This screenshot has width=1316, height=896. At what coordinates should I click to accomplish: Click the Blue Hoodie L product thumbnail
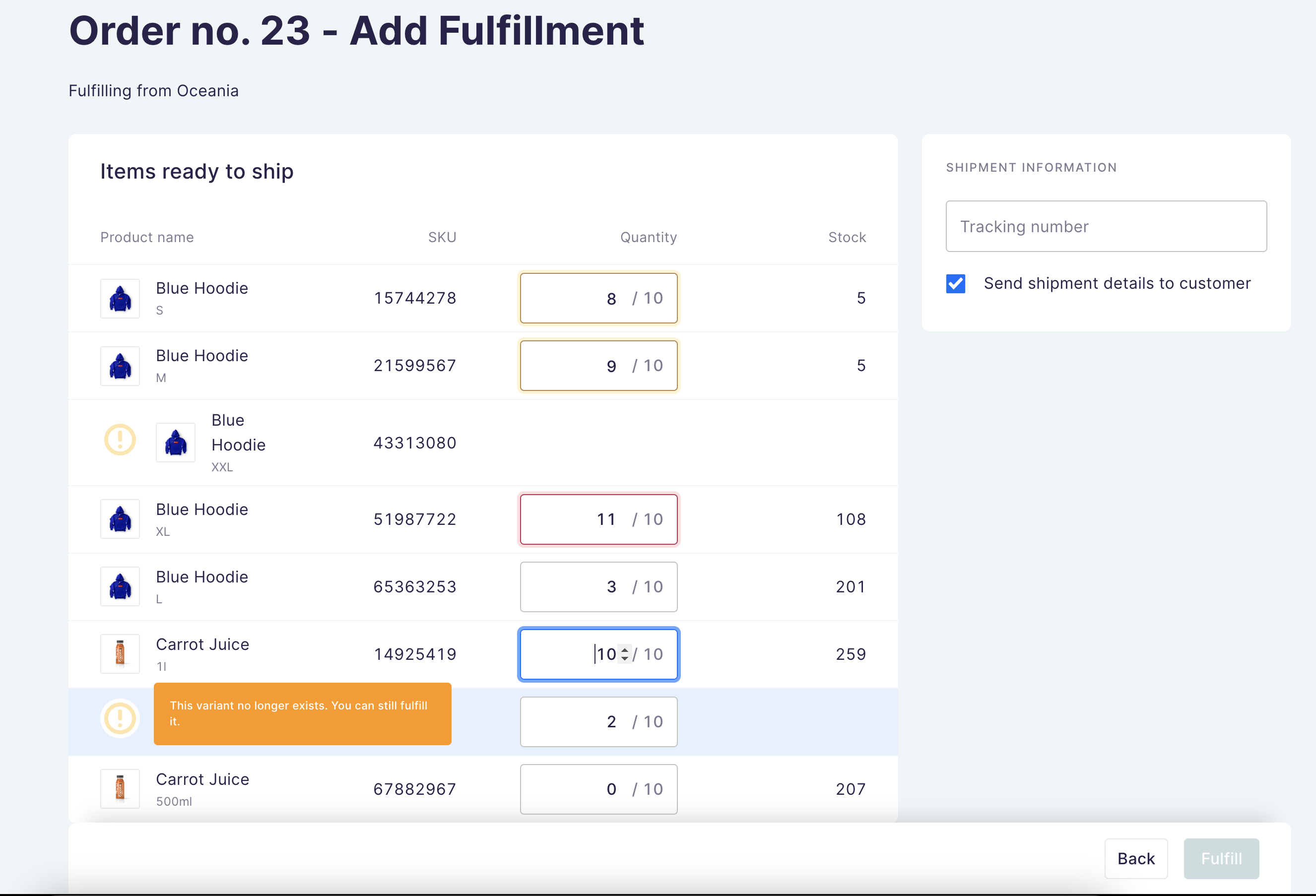[x=120, y=586]
